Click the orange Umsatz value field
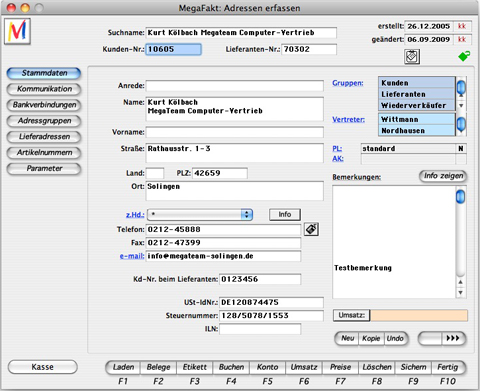Image resolution: width=480 pixels, height=391 pixels. coord(419,315)
